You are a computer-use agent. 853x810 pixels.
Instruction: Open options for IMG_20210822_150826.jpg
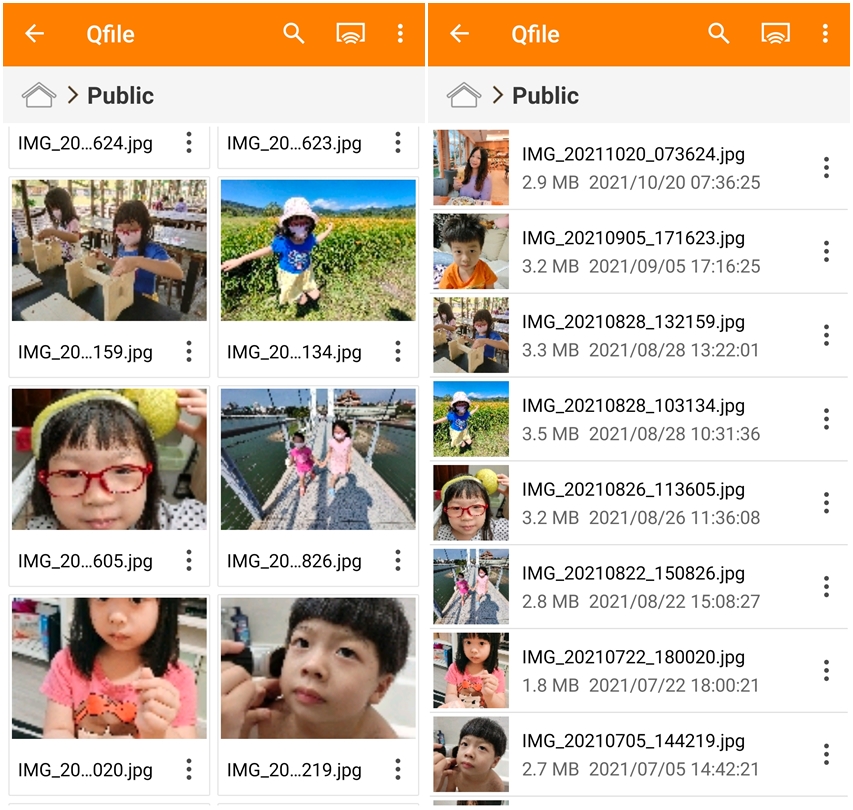tap(826, 586)
